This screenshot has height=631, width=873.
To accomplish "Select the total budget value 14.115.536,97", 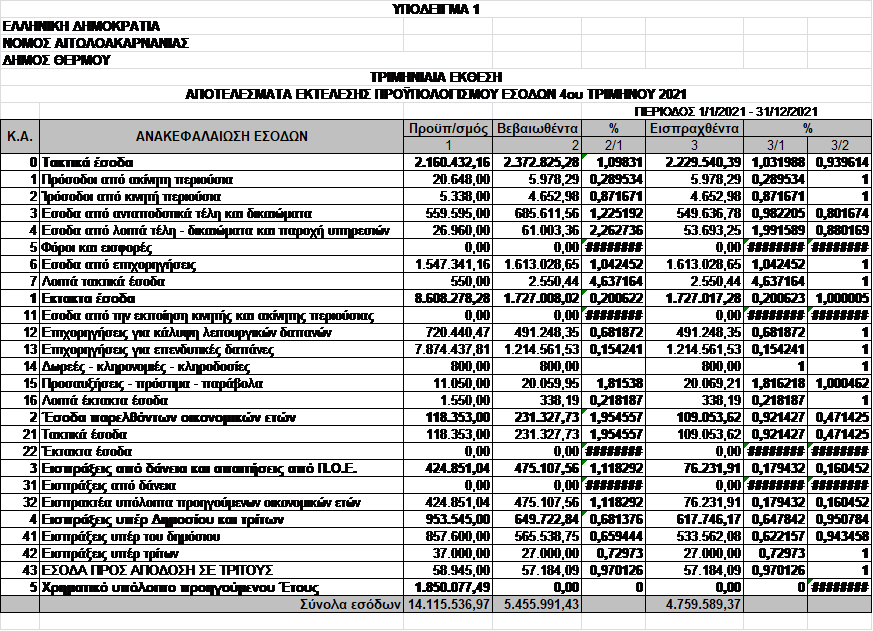I will pos(449,604).
